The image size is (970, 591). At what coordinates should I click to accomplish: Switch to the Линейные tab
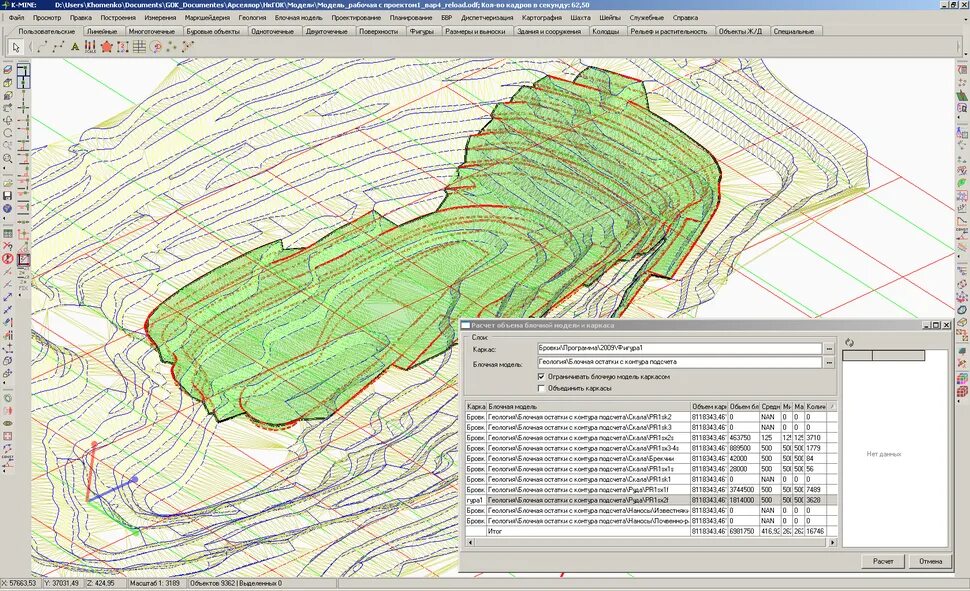[101, 31]
